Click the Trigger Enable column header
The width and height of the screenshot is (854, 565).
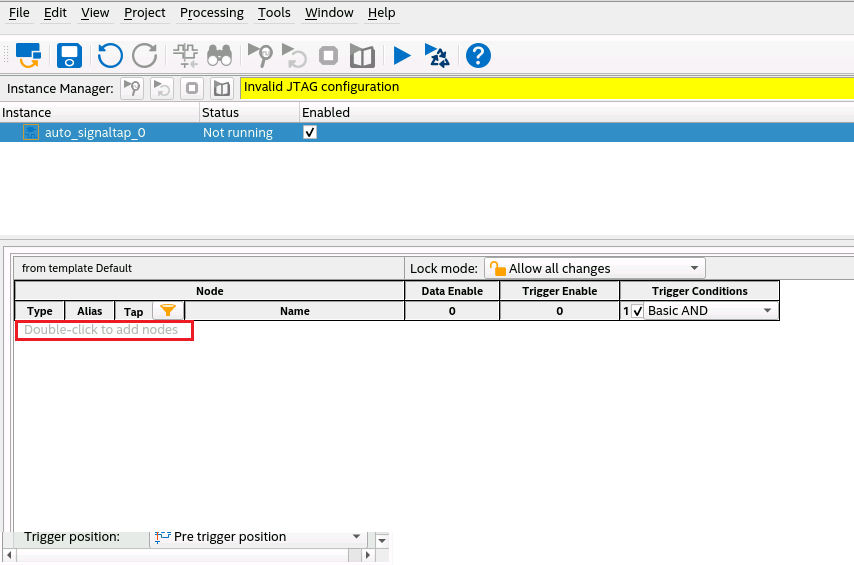[559, 291]
